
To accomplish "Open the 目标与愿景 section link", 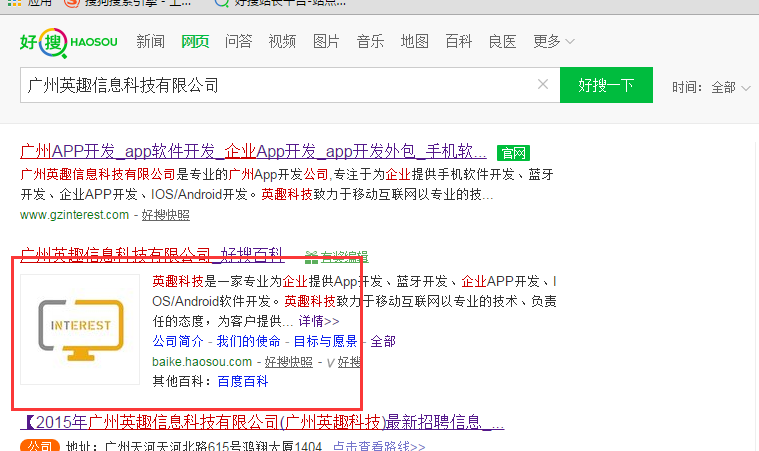I will click(325, 342).
